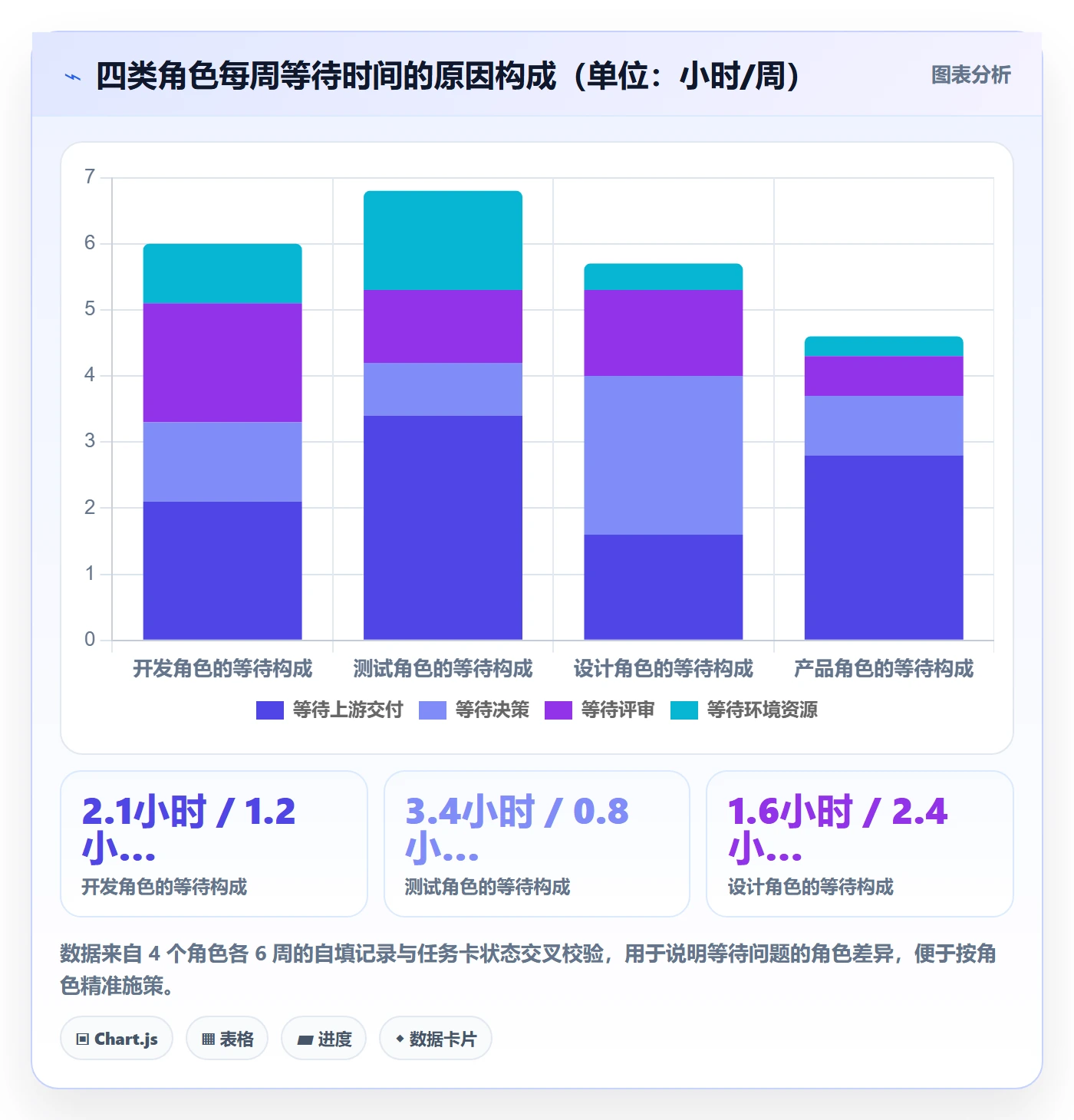Viewport: 1074px width, 1120px height.
Task: Toggle the 等待评审 legend color box
Action: (558, 710)
